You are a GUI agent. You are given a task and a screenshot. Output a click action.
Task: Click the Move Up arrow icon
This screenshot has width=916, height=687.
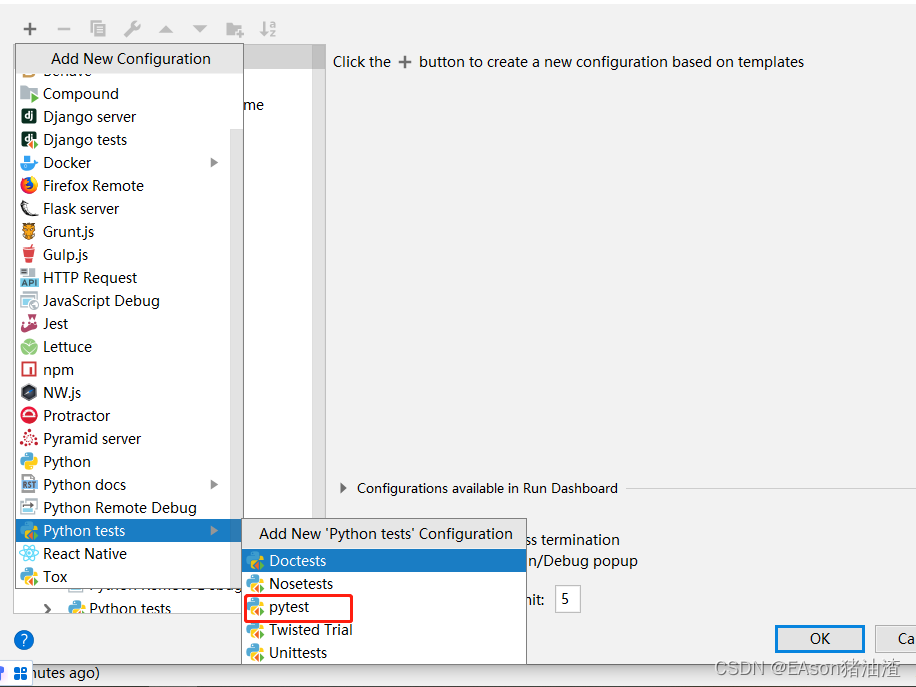coord(166,29)
